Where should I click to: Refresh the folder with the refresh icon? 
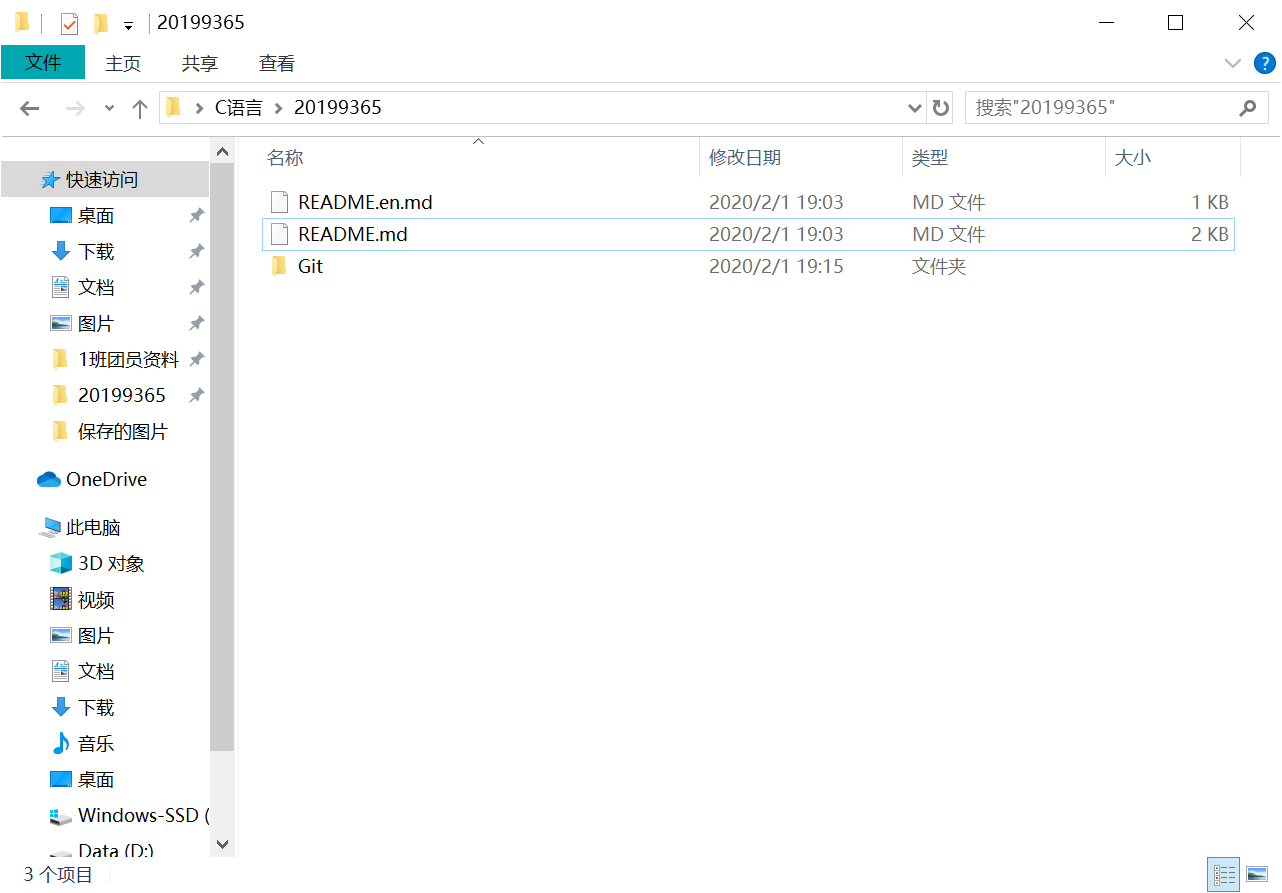pos(940,108)
